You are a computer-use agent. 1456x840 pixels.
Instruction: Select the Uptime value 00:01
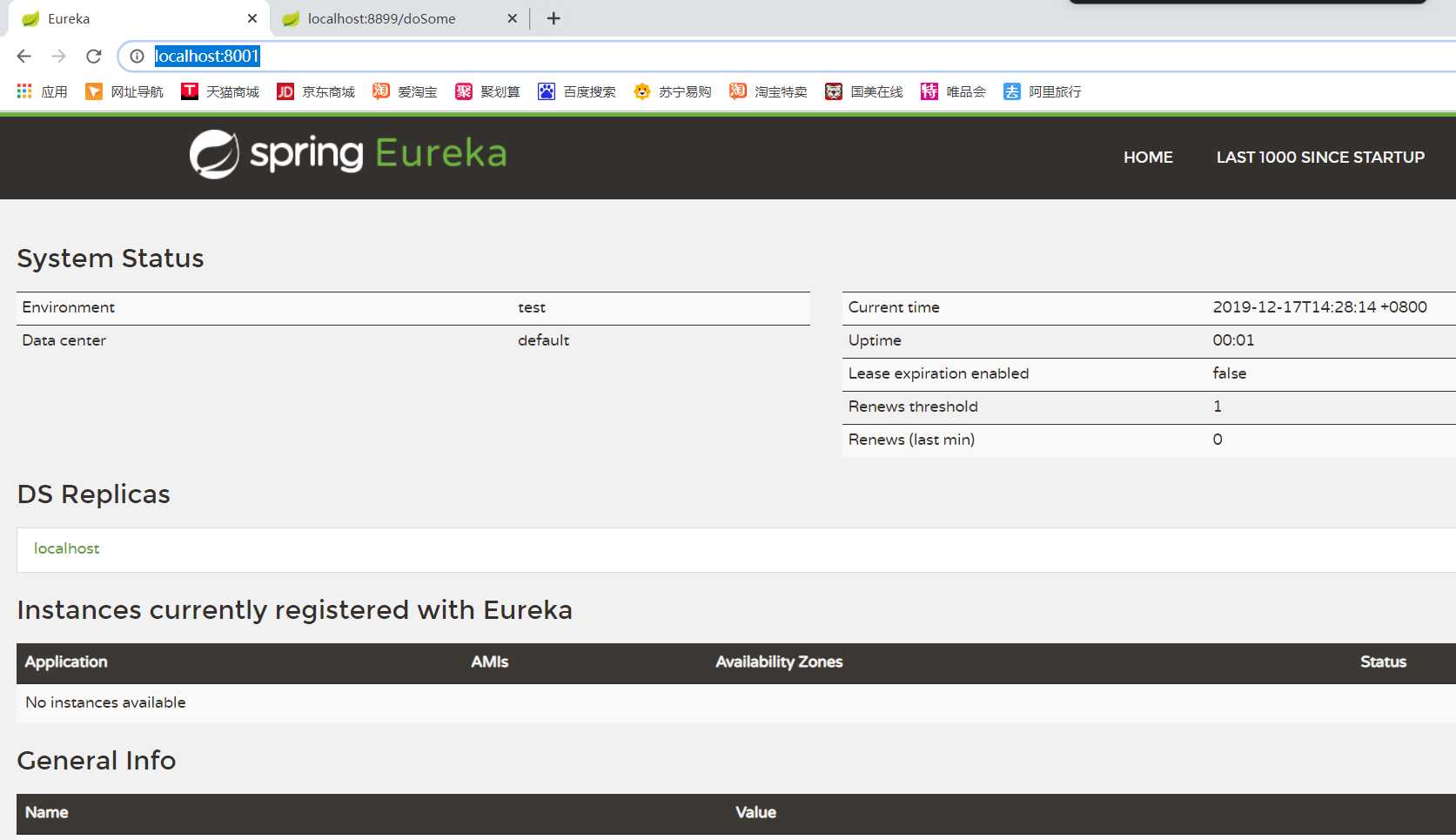click(x=1233, y=340)
